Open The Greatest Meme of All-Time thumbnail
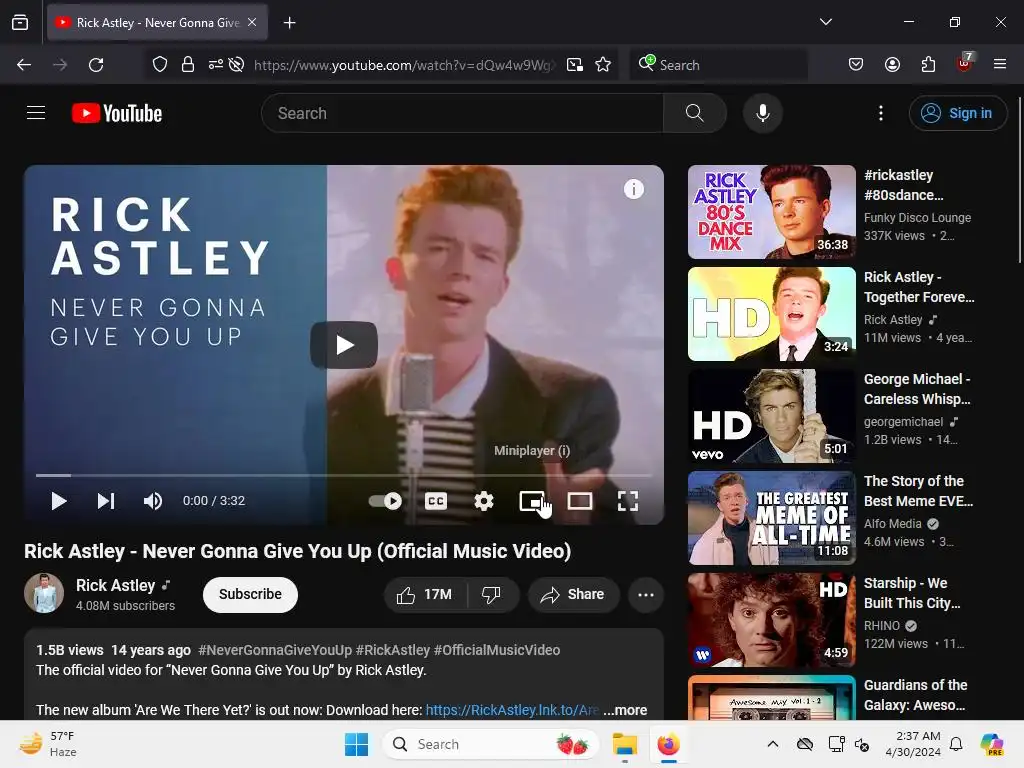 point(771,518)
